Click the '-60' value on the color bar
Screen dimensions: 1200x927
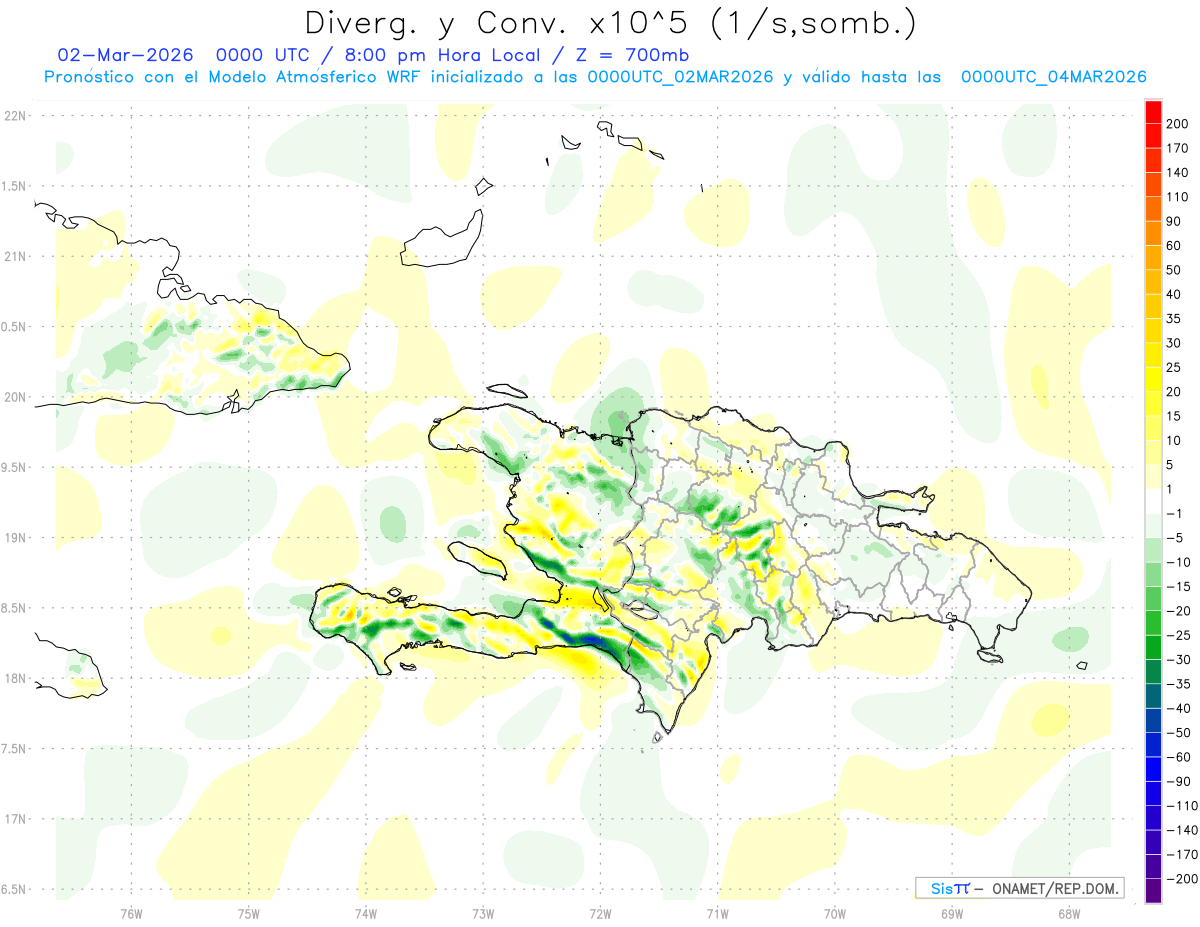click(1178, 757)
